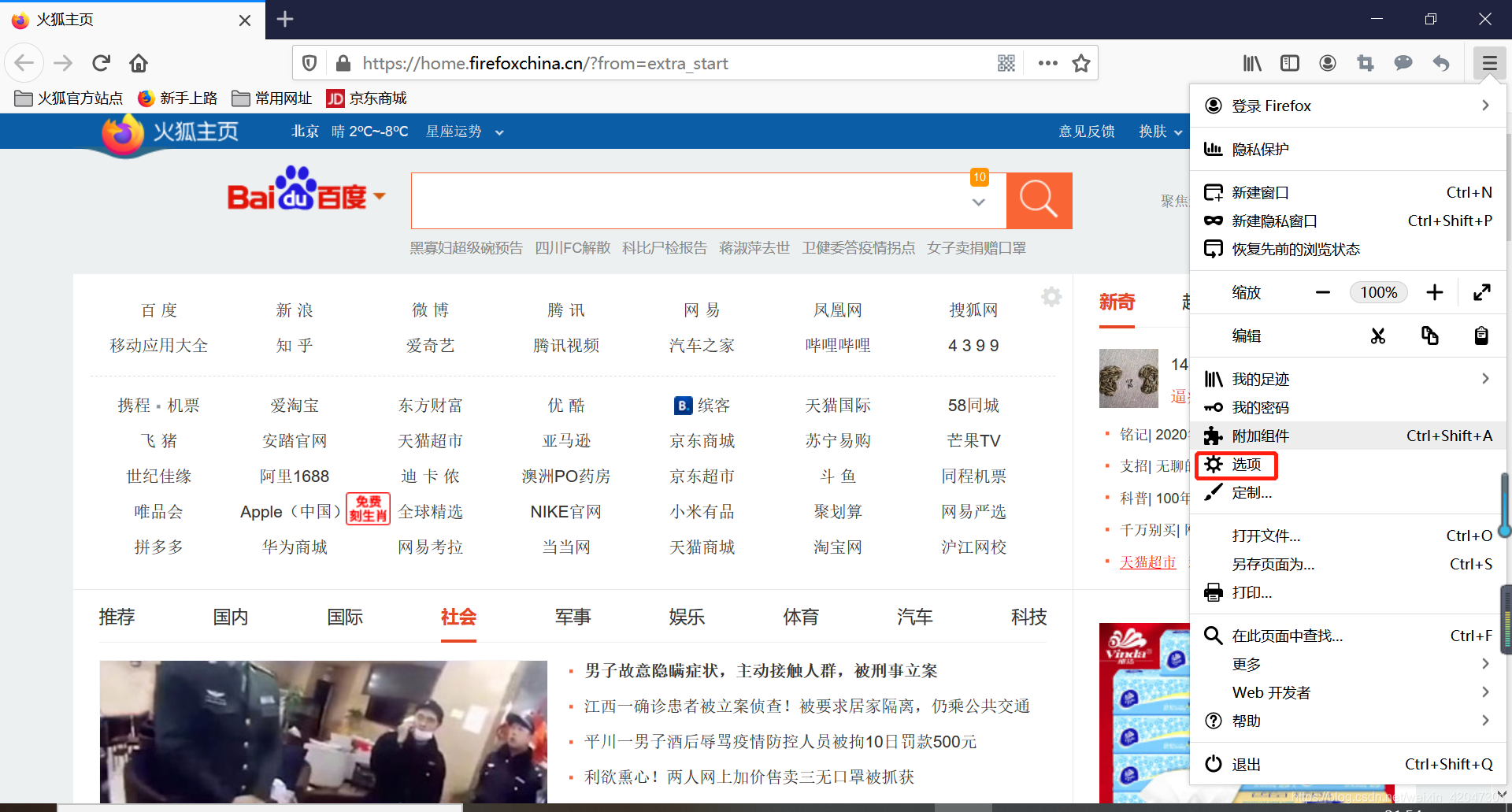1512x812 pixels.
Task: Open 选项 settings menu item
Action: click(1347, 464)
